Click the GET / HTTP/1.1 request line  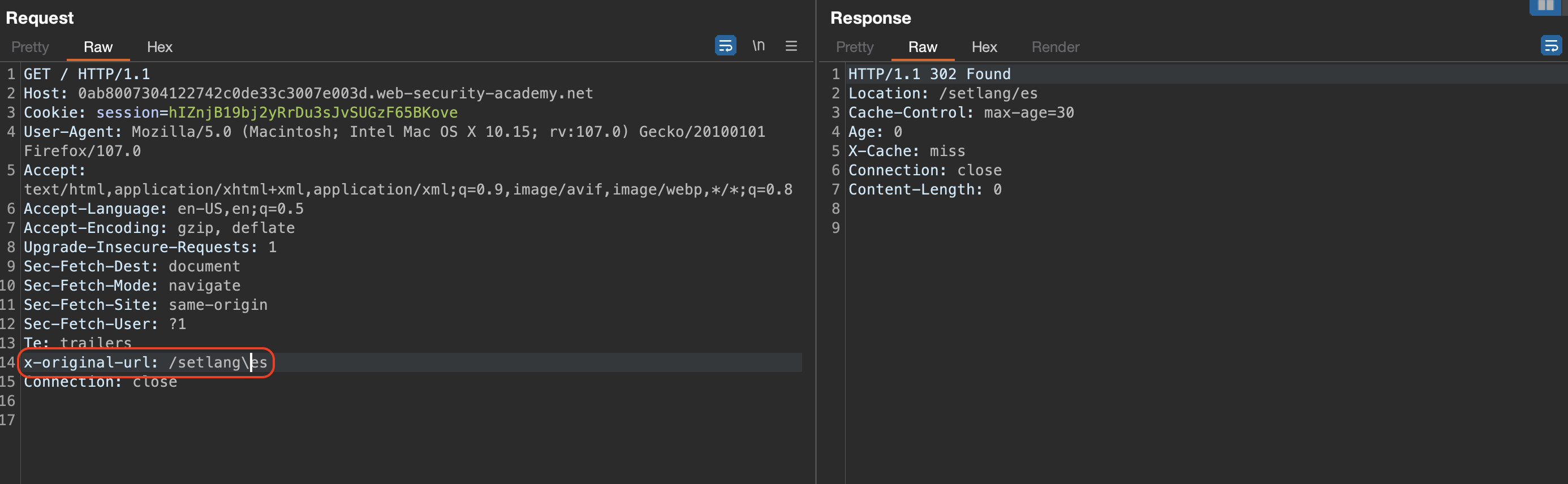(87, 74)
